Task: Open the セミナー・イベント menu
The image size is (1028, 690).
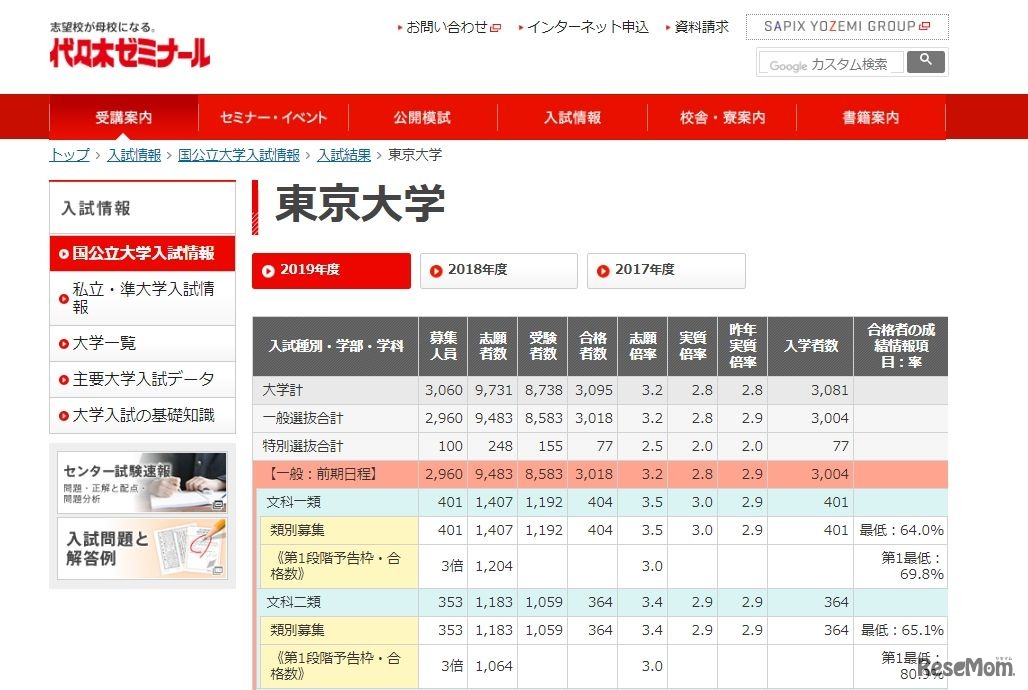Action: [273, 117]
